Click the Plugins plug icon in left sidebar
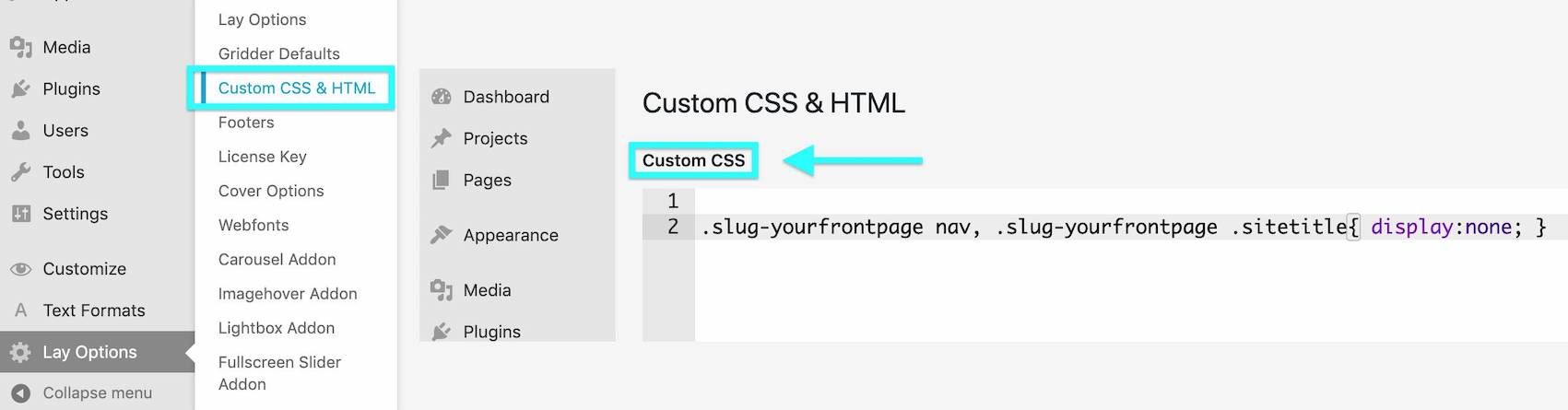The width and height of the screenshot is (1568, 410). click(x=20, y=89)
